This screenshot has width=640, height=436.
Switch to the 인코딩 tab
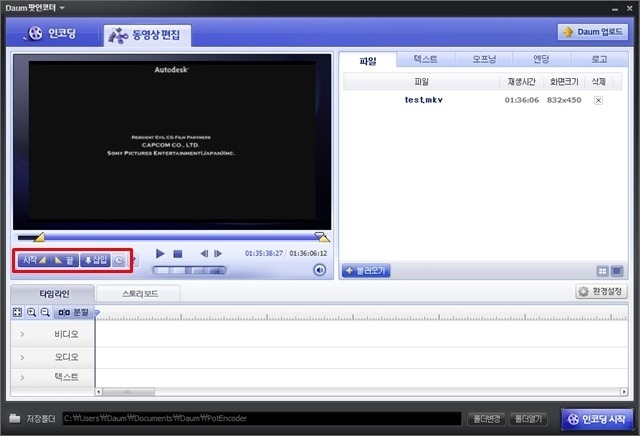coord(52,33)
